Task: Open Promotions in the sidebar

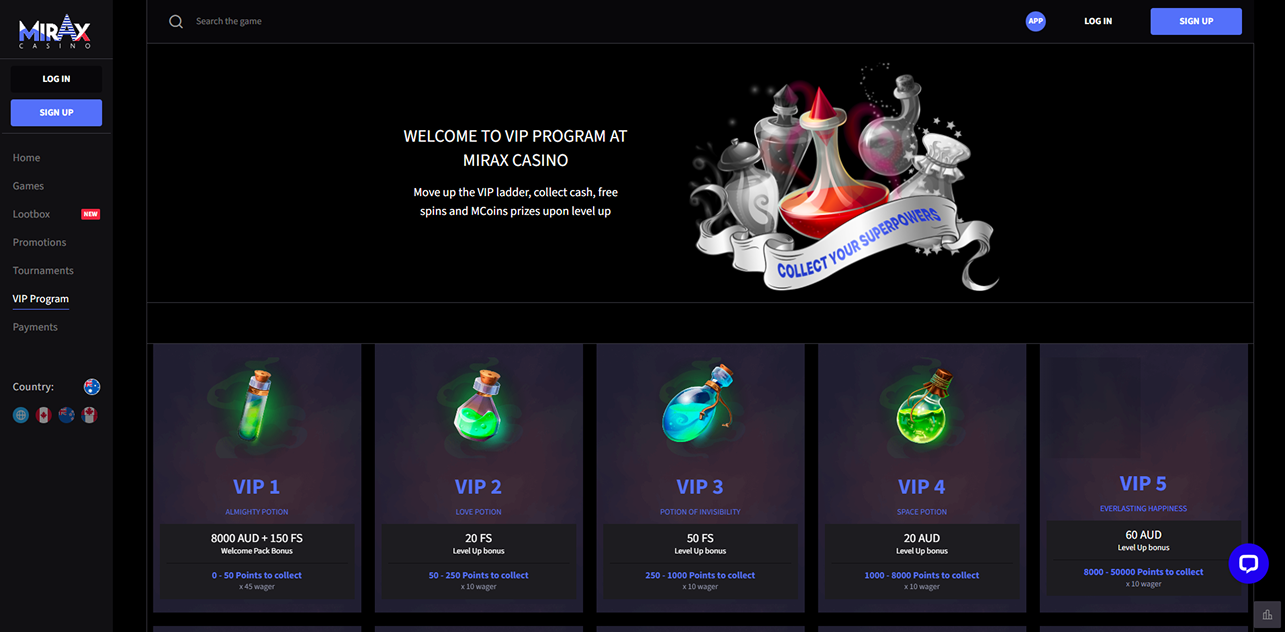Action: pos(39,243)
